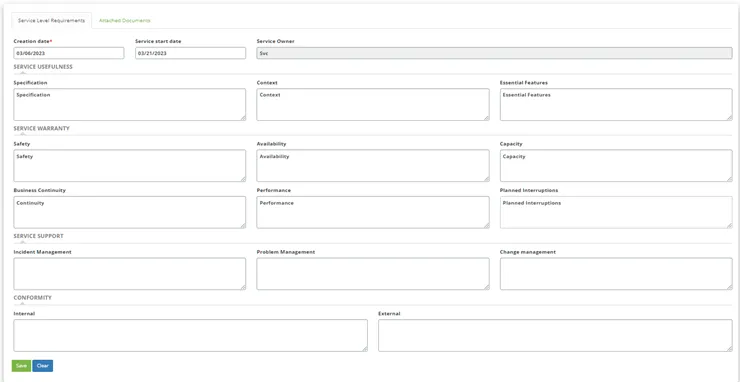Click the resize grip of Safety box
Image resolution: width=740 pixels, height=382 pixels.
(243, 179)
